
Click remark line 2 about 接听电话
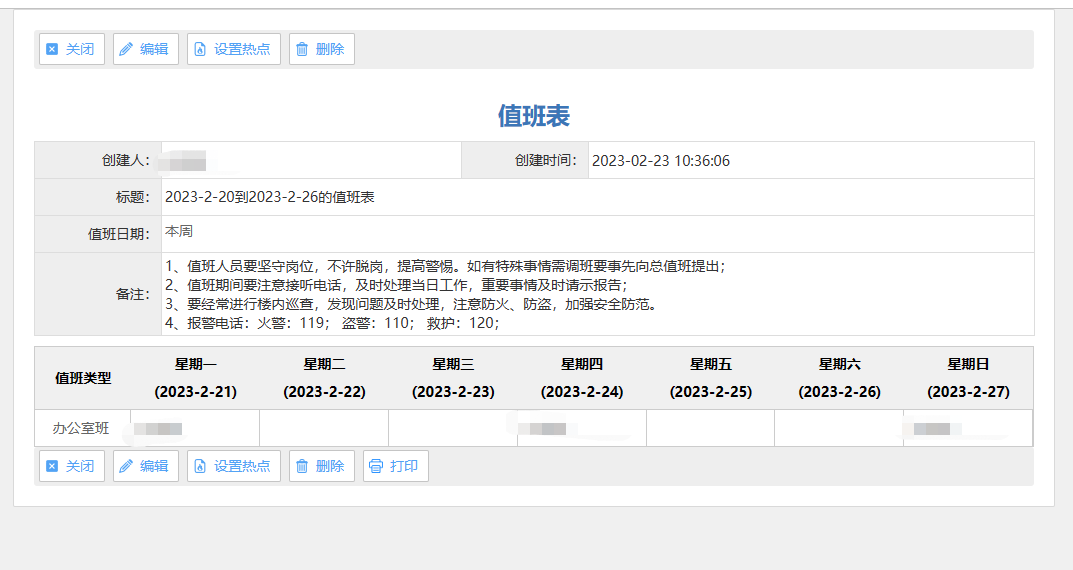396,285
